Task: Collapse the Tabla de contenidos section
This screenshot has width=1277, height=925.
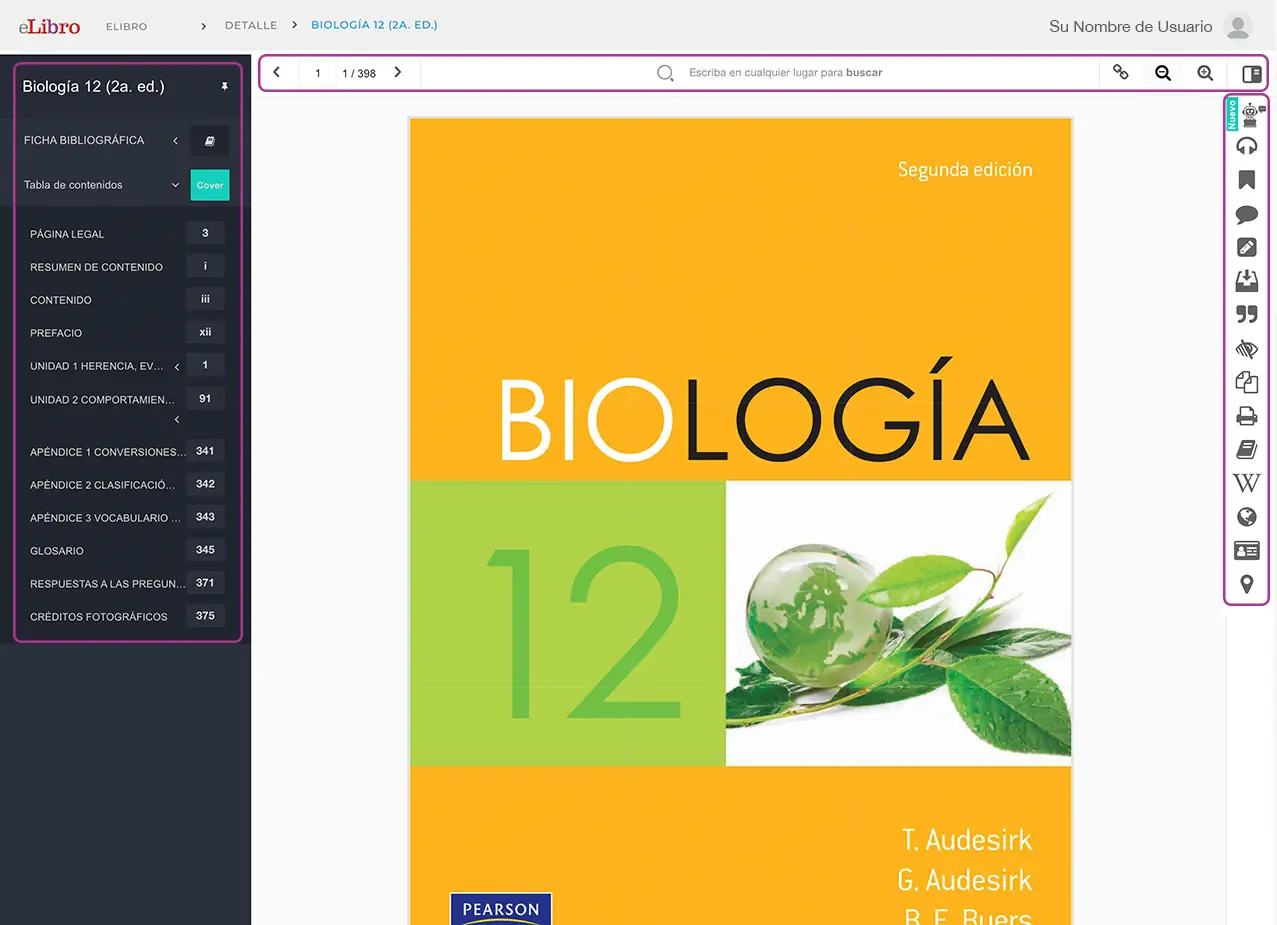Action: point(175,185)
